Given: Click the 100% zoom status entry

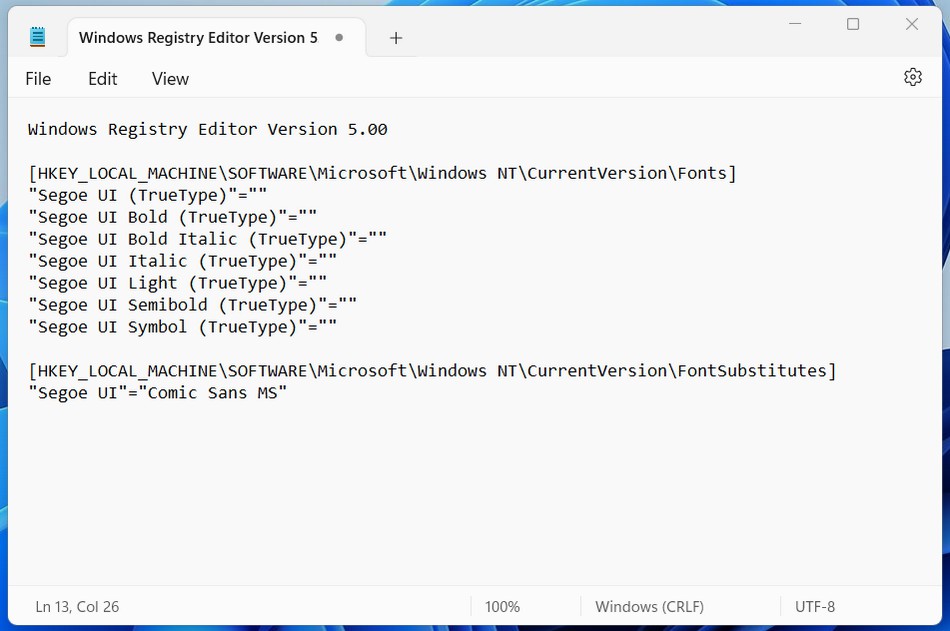Looking at the screenshot, I should 502,607.
